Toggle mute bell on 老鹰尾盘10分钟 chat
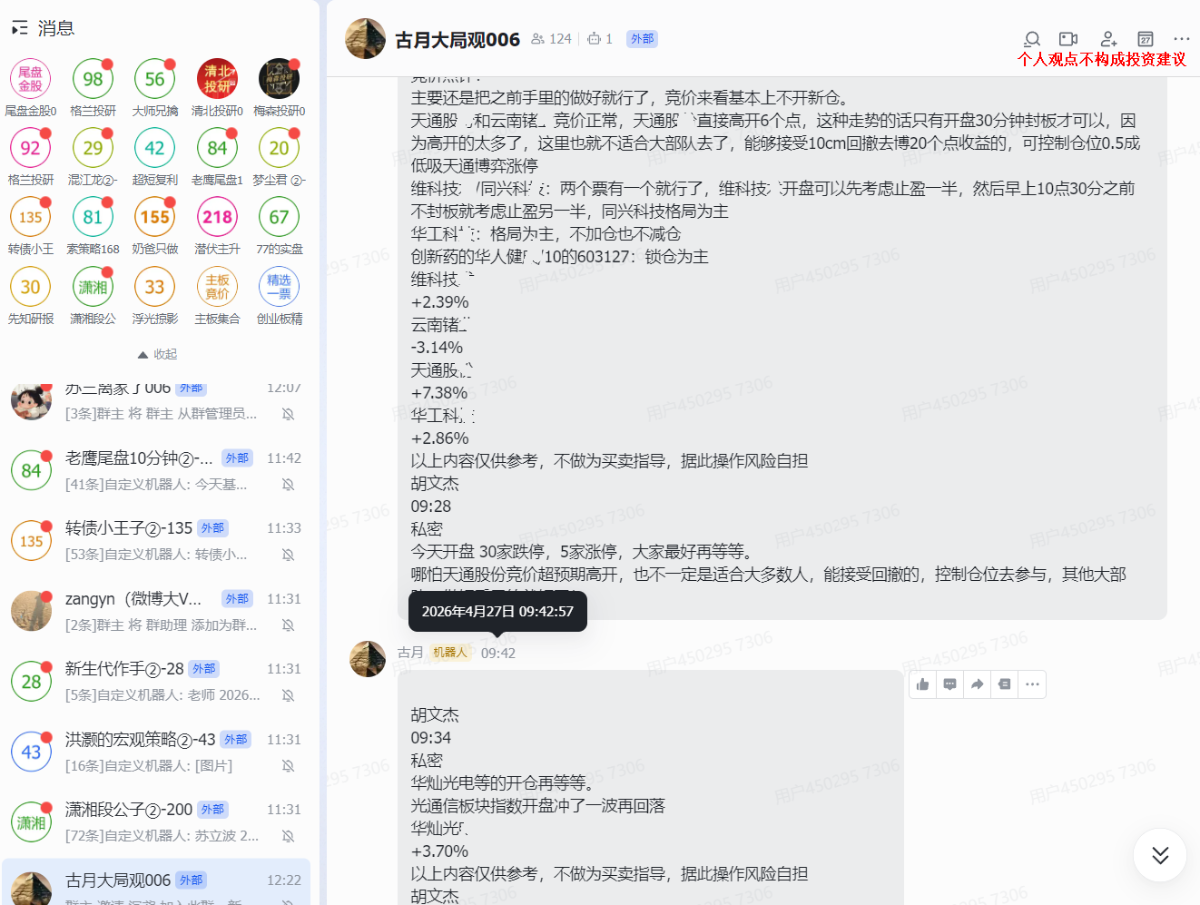 point(288,484)
